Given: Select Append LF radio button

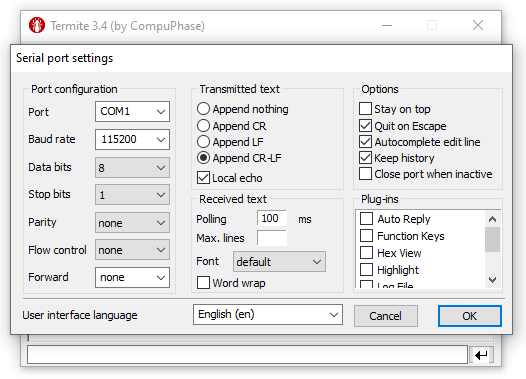Looking at the screenshot, I should click(203, 142).
